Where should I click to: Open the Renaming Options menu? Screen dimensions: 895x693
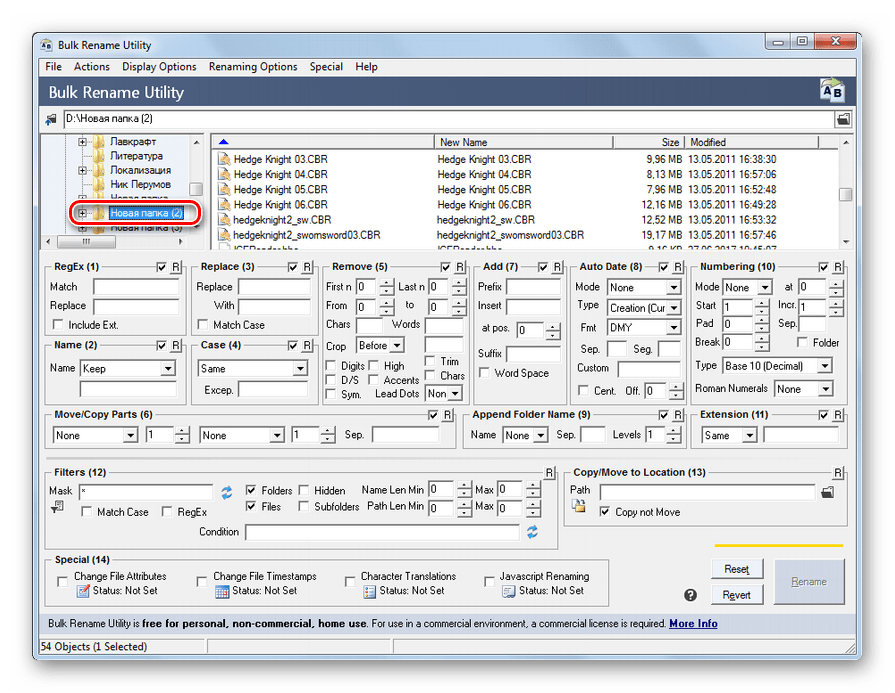click(x=253, y=67)
